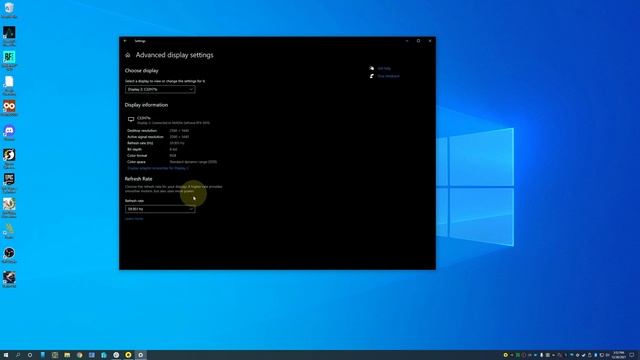Click the Give feedback icon

click(x=371, y=76)
